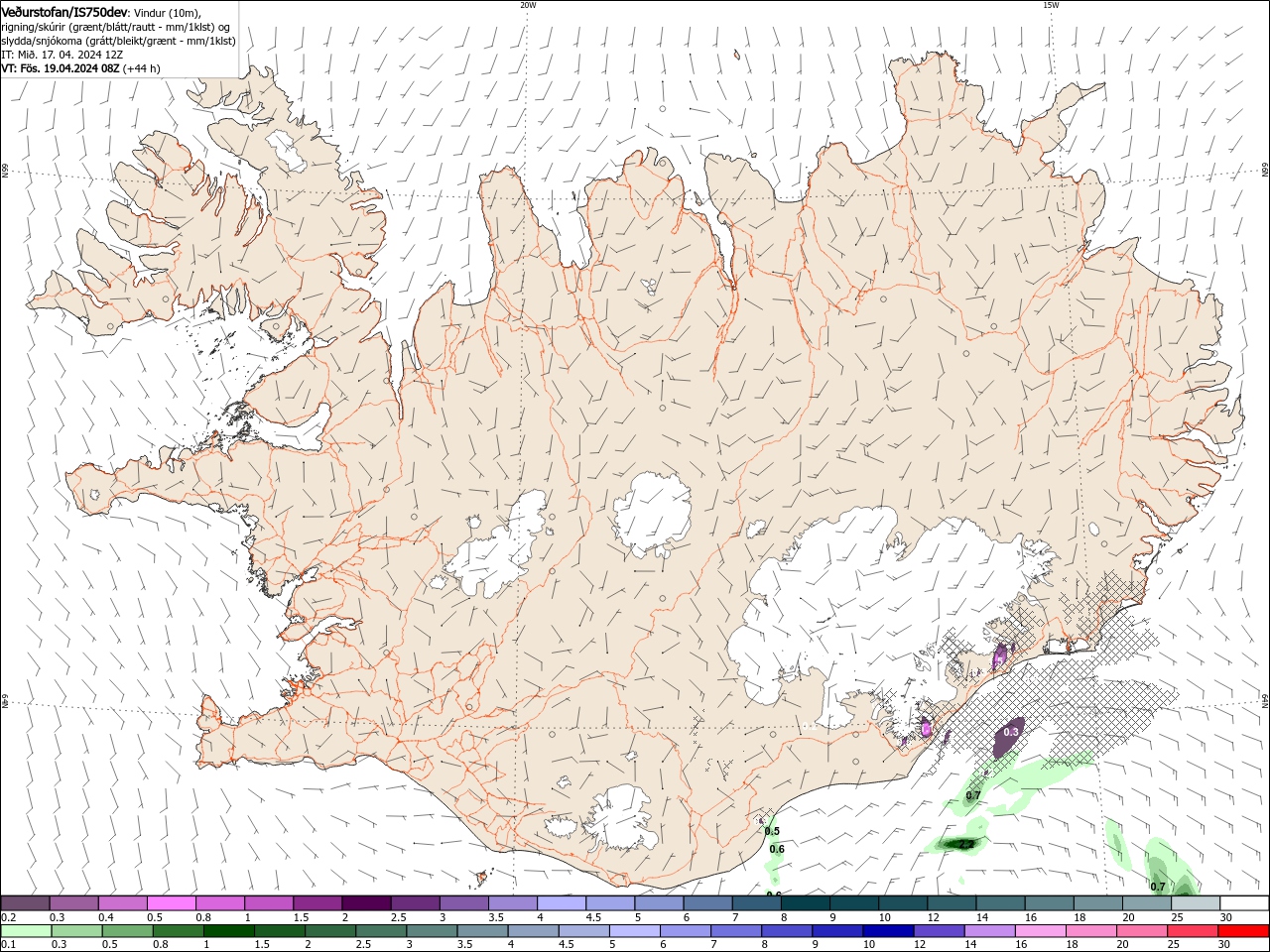Click the '20W' longitude label
This screenshot has width=1270, height=952.
[528, 5]
